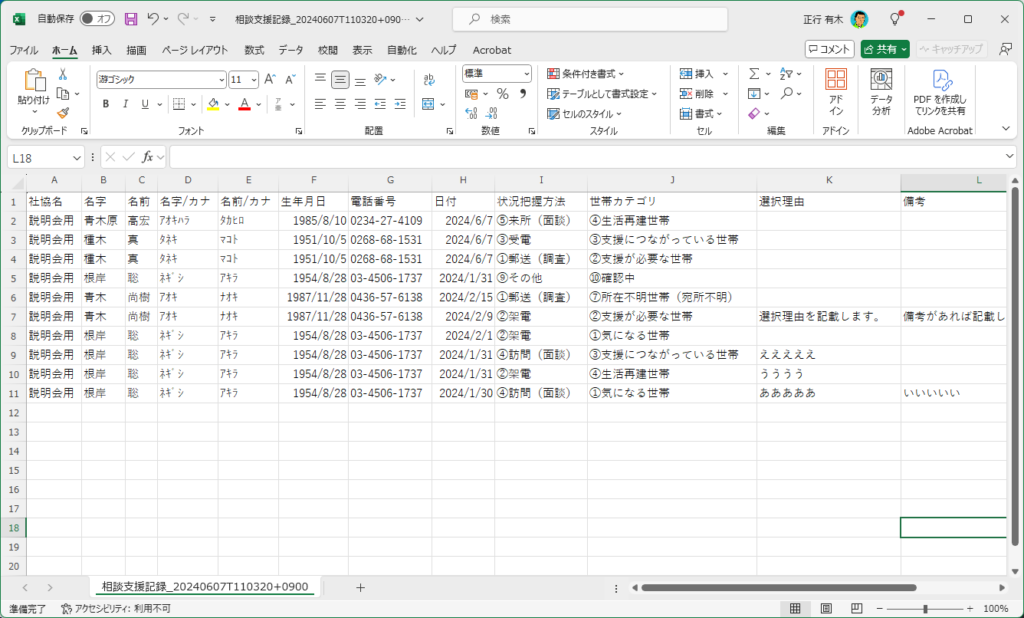The height and width of the screenshot is (618, 1024).
Task: Click the 共有 share button
Action: point(884,49)
